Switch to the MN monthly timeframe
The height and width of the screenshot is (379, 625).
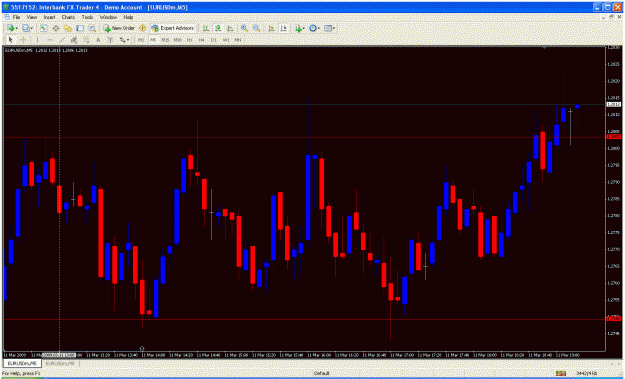pos(238,40)
